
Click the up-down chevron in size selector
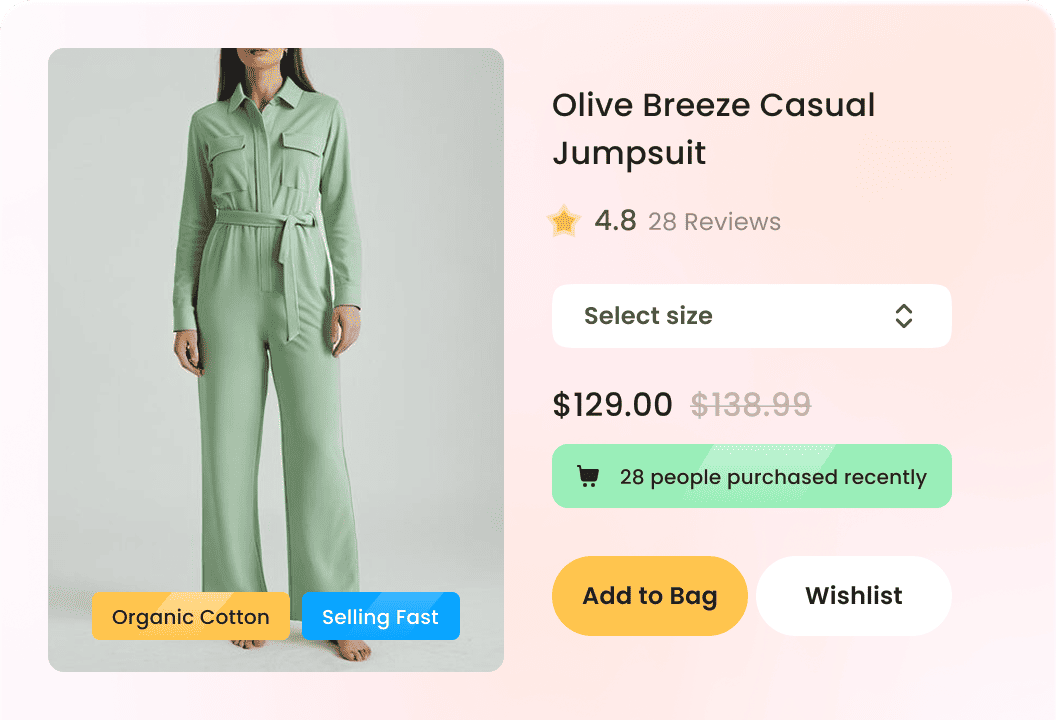pos(904,316)
